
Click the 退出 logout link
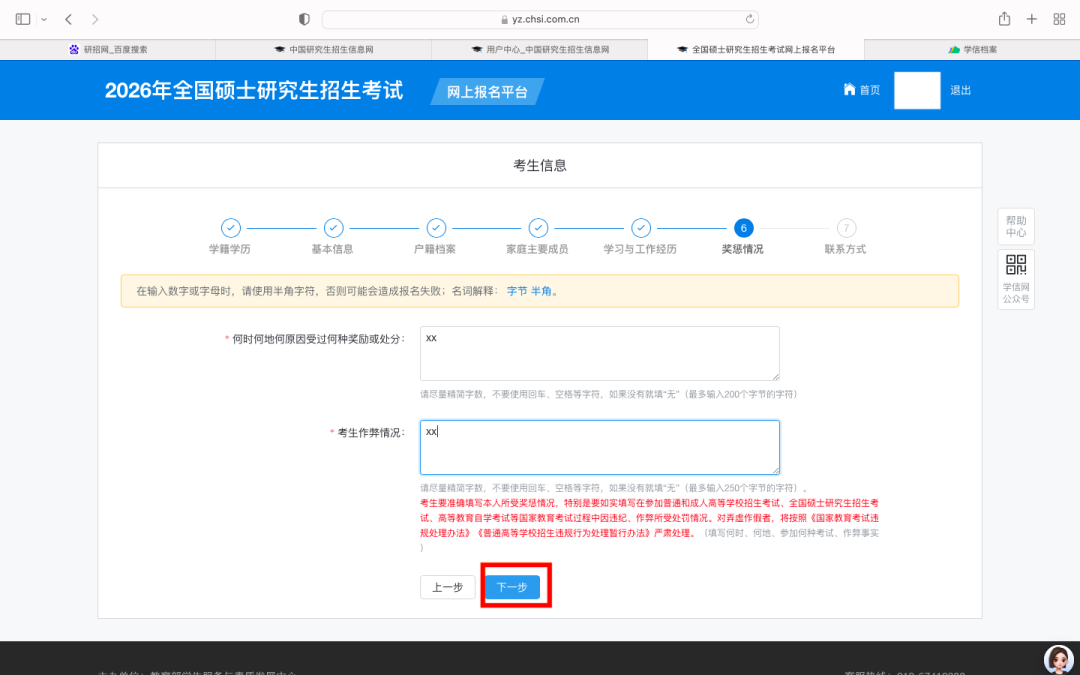tap(960, 90)
